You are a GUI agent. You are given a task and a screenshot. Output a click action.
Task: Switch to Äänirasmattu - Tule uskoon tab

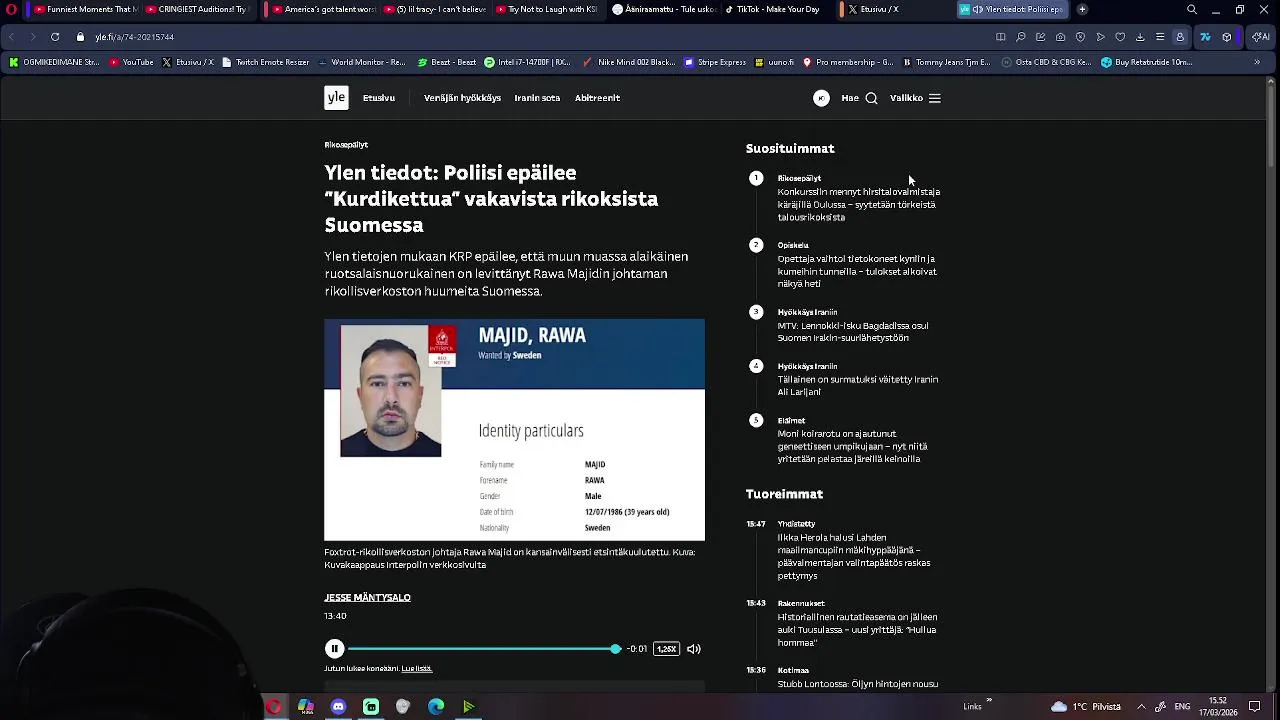663,9
